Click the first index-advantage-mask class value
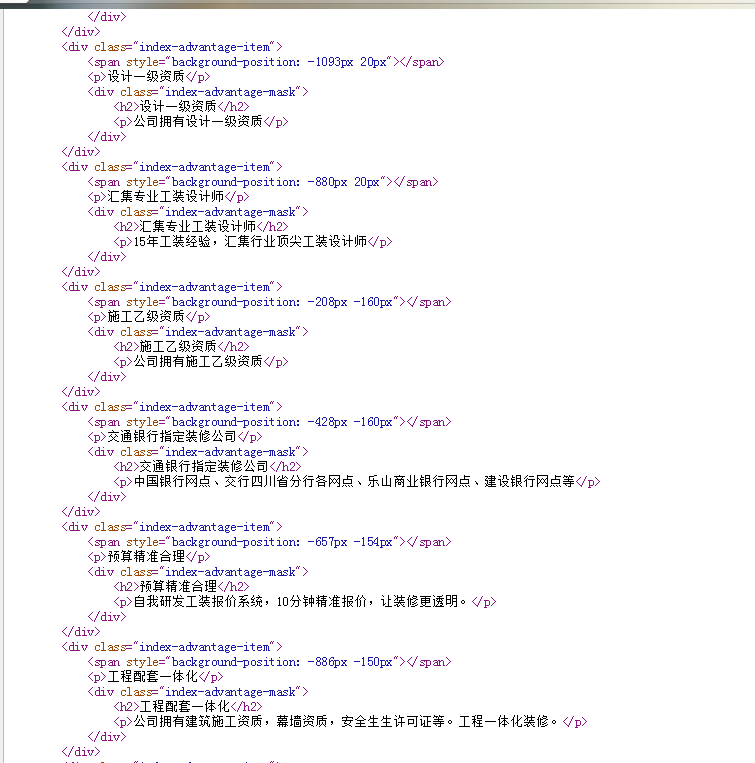Viewport: 755px width, 763px height. [x=230, y=92]
